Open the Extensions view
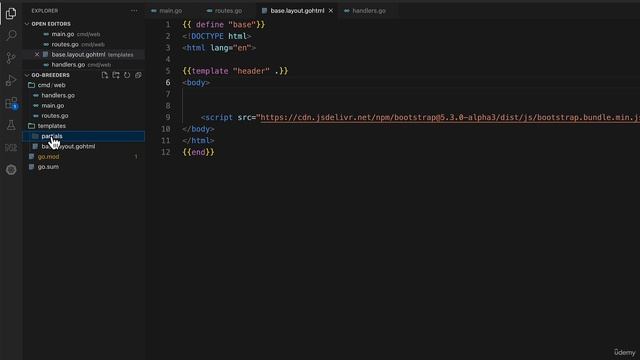This screenshot has width=640, height=360. (x=11, y=103)
